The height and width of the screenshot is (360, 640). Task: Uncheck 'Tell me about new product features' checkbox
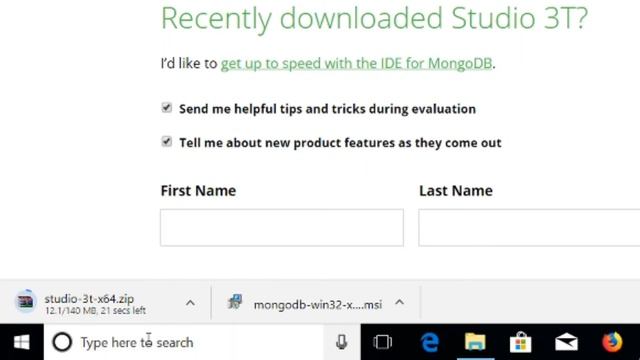(x=167, y=142)
